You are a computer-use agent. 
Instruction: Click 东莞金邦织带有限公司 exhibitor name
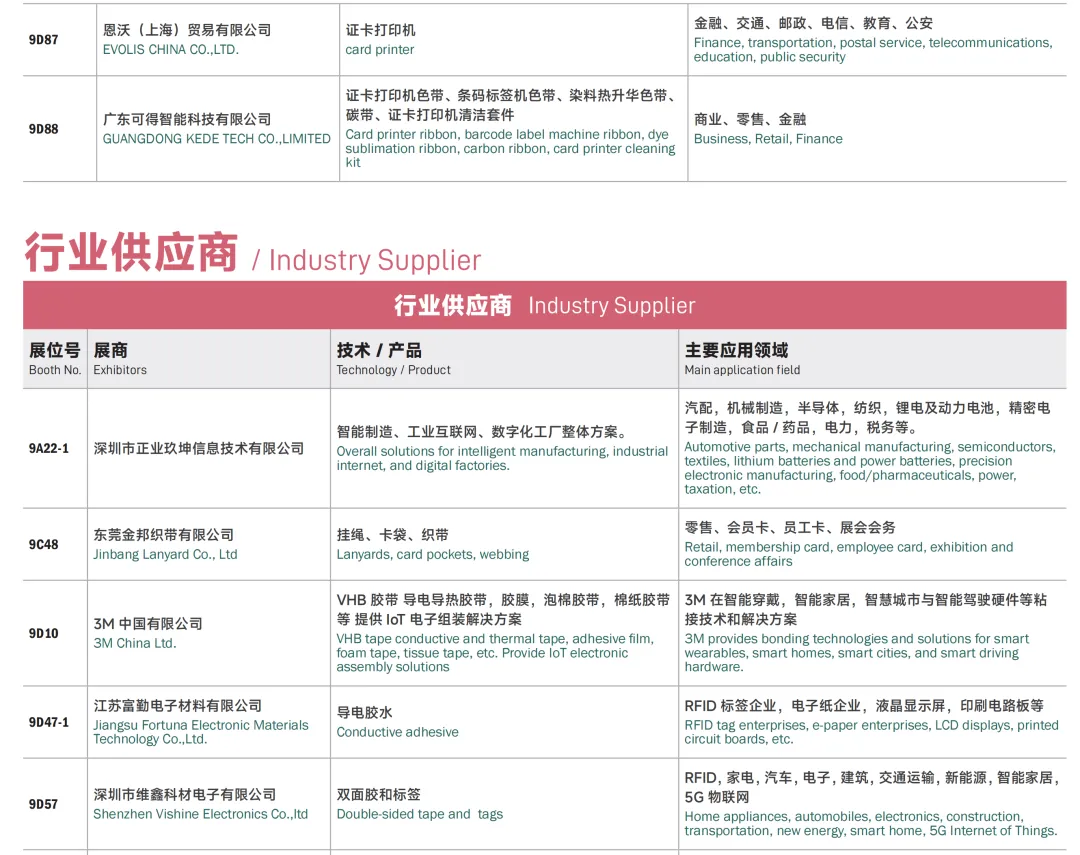tap(163, 535)
